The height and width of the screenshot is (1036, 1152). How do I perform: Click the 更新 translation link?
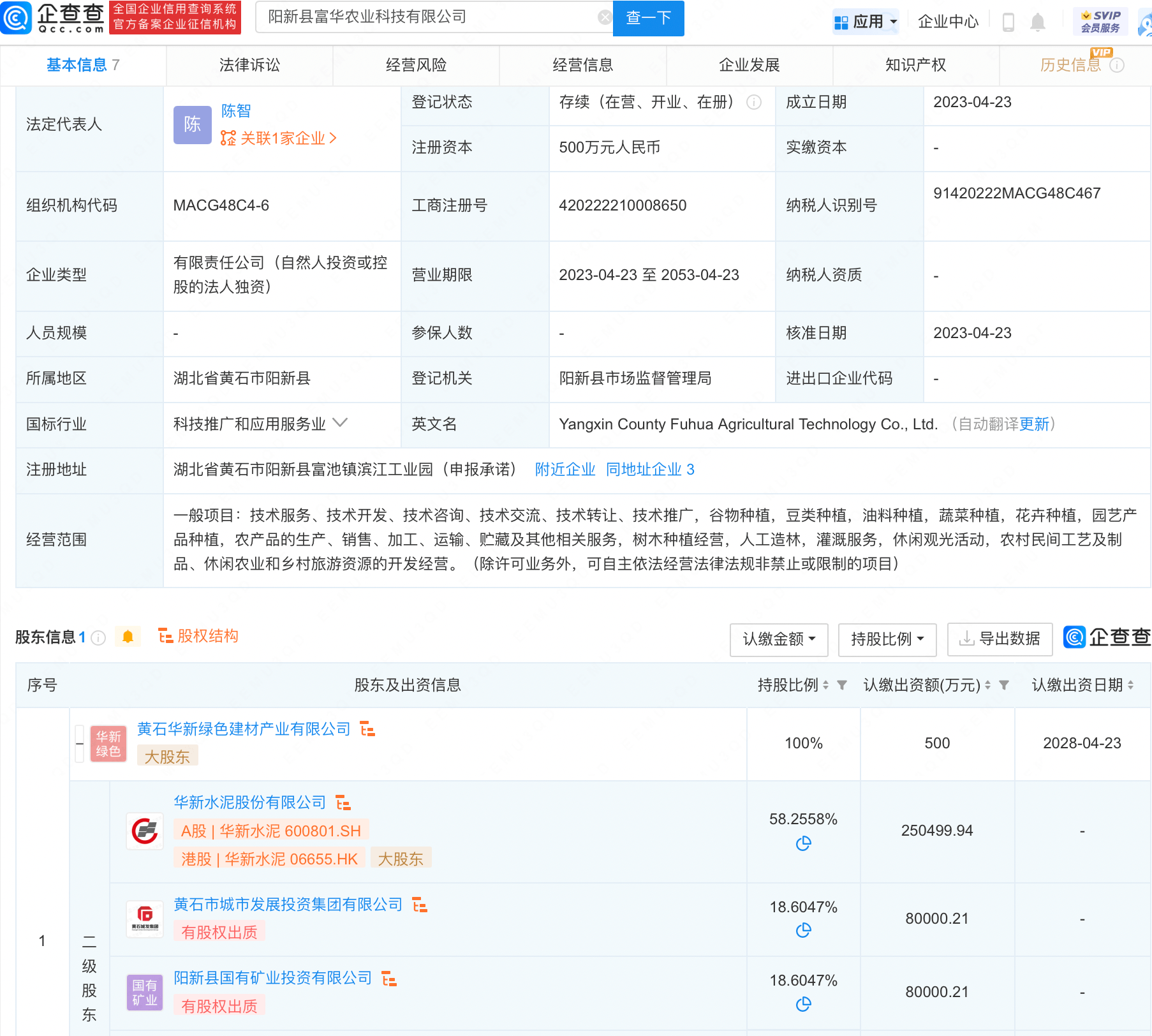click(x=1034, y=424)
